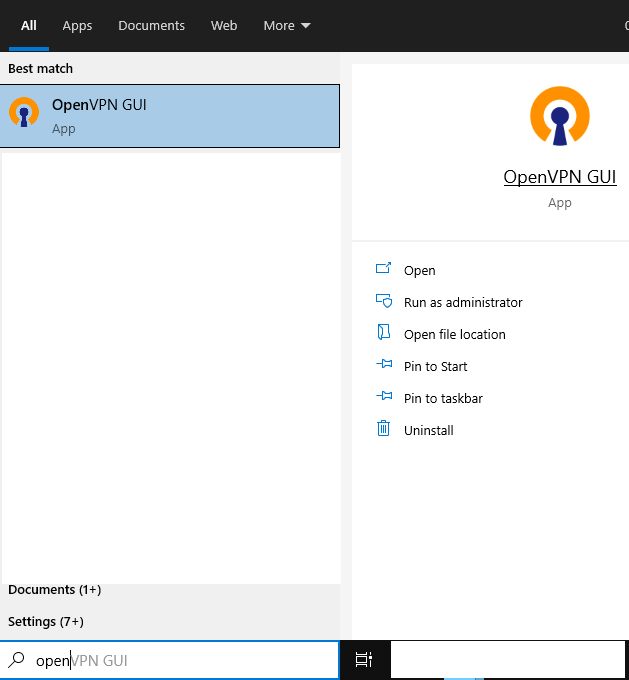Image resolution: width=629 pixels, height=680 pixels.
Task: Expand the Documents (1+) results group
Action: [x=55, y=590]
